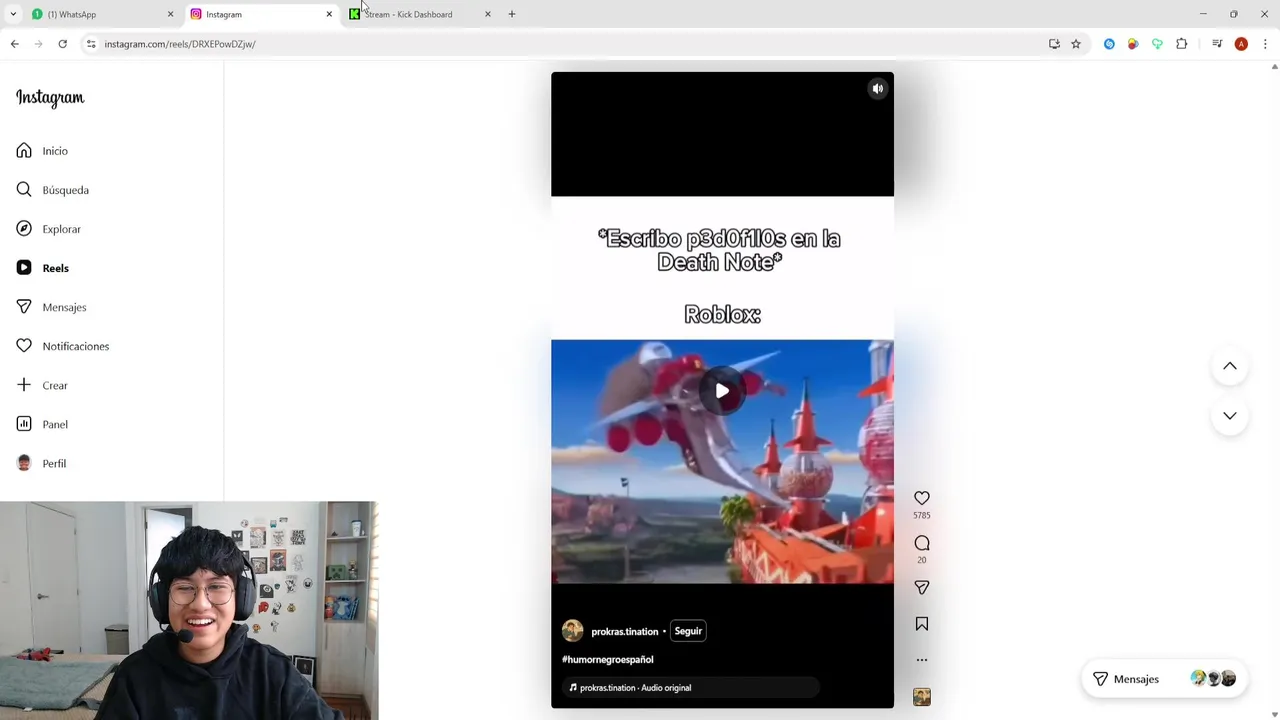1280x720 pixels.
Task: Click install app icon in address bar
Action: click(1054, 44)
